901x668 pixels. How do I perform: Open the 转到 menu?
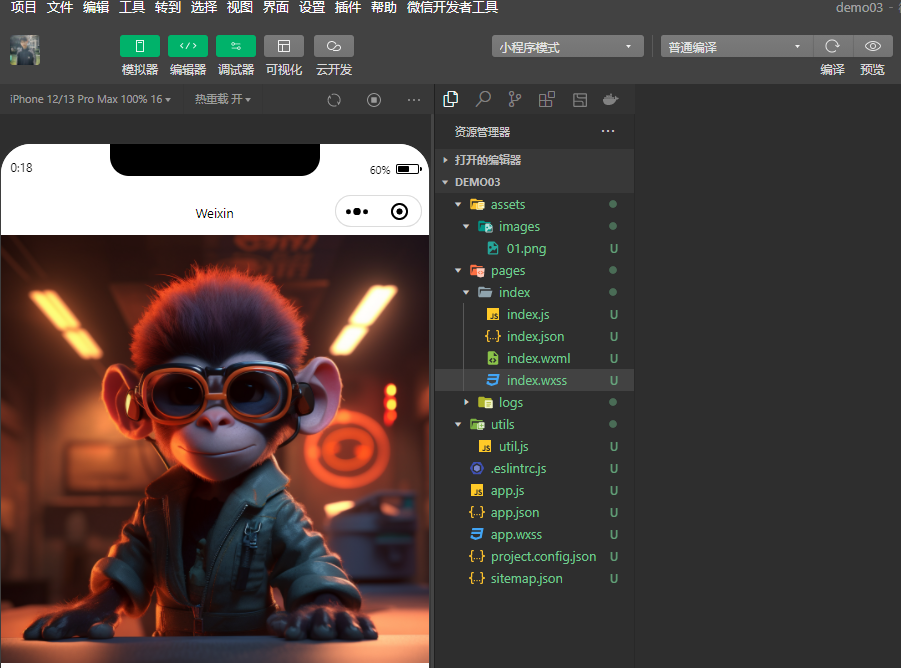(168, 7)
